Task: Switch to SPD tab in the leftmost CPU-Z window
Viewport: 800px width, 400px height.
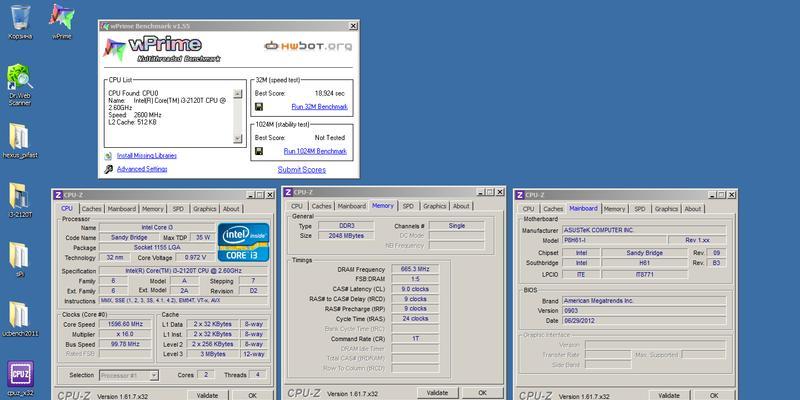Action: tap(178, 209)
